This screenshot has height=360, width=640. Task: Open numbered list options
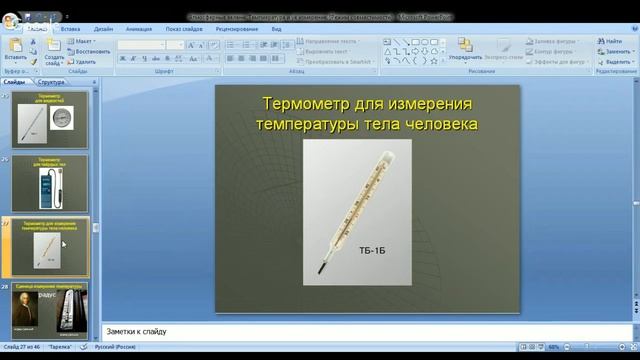pyautogui.click(x=248, y=45)
